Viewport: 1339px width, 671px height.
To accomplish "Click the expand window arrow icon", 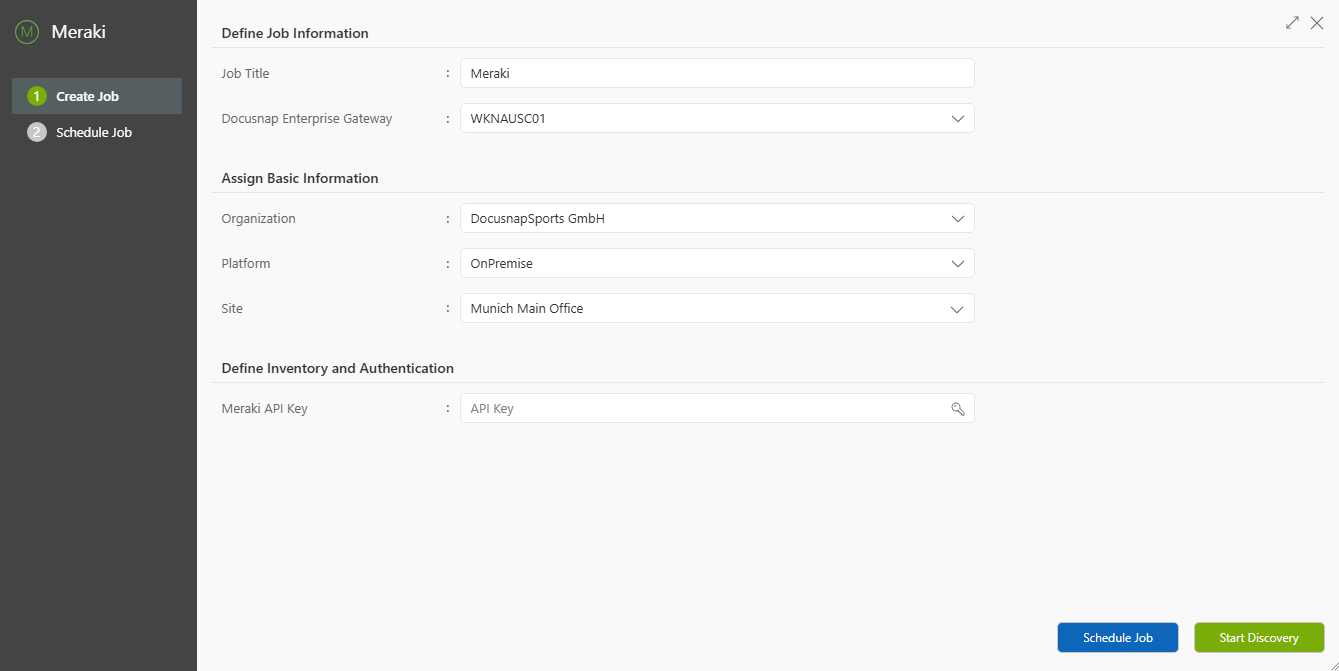I will [x=1292, y=23].
